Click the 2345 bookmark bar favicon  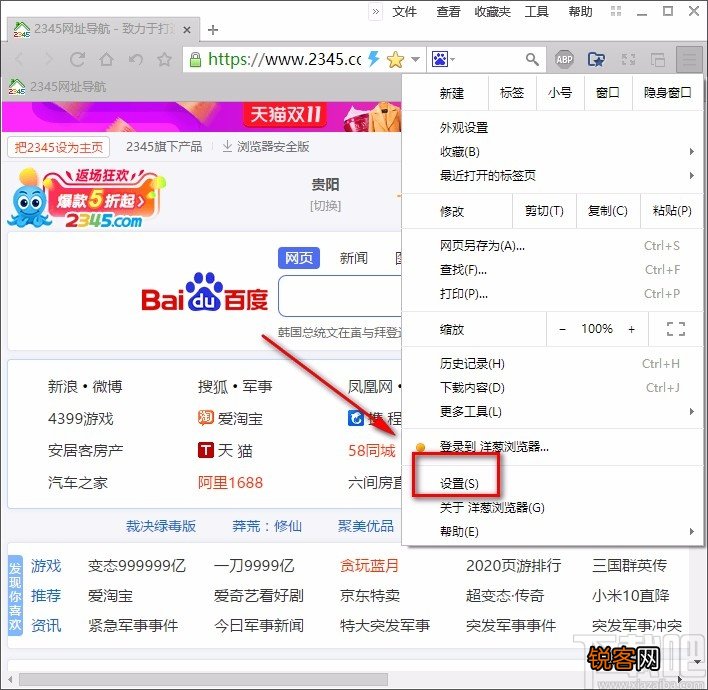click(x=17, y=86)
